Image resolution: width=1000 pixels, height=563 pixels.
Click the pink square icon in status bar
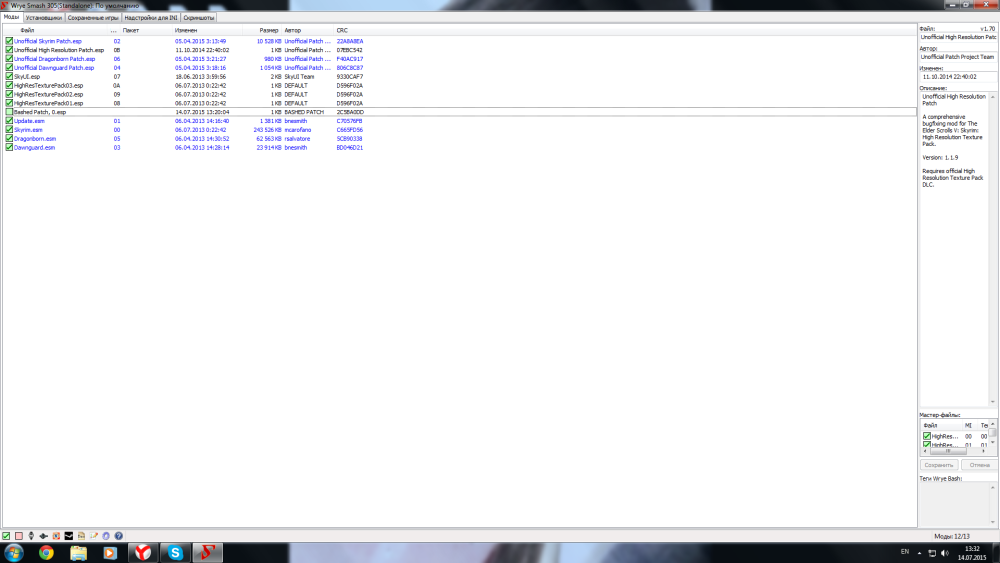pyautogui.click(x=18, y=536)
